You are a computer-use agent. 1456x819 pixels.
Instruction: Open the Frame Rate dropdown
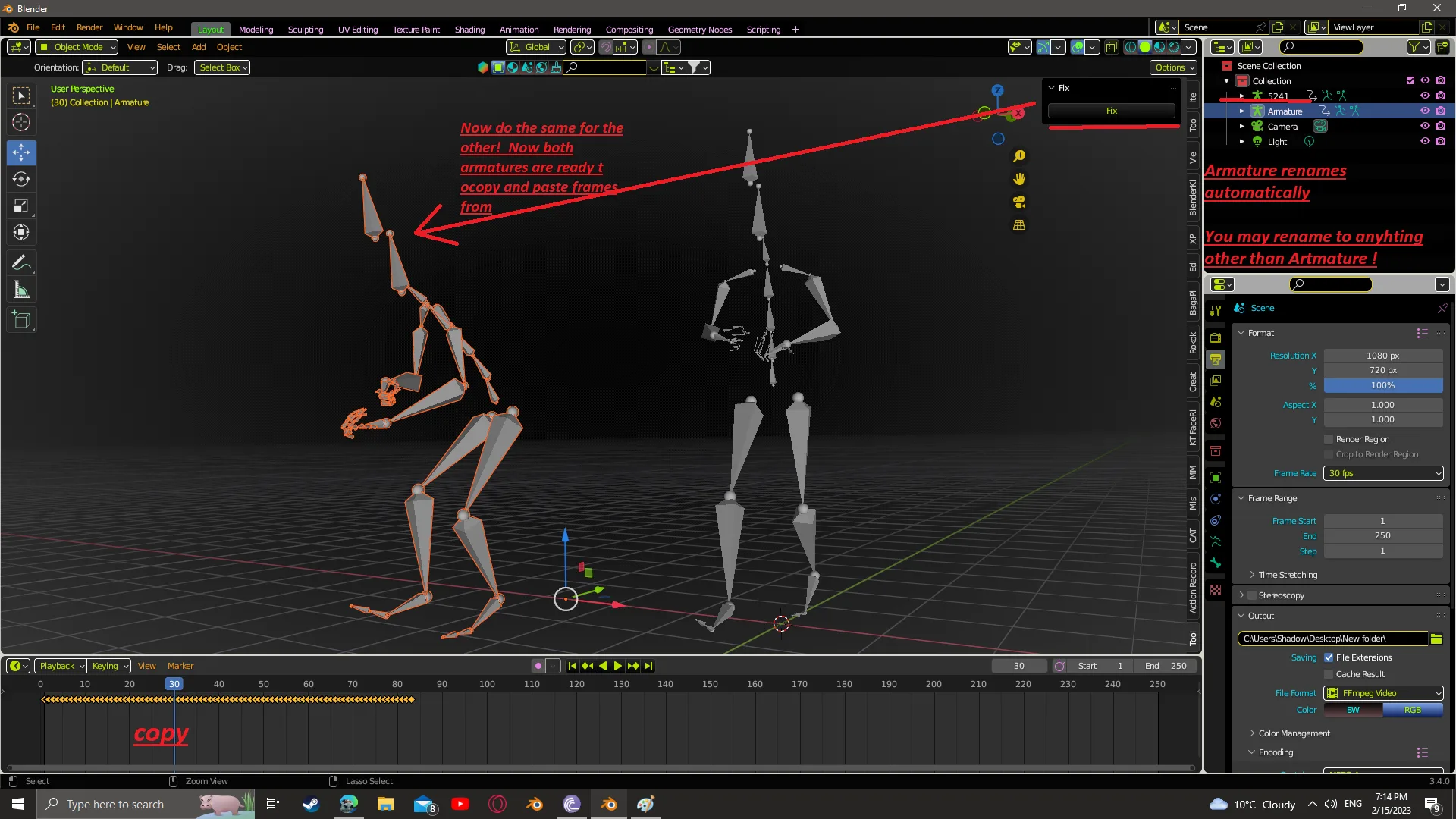coord(1382,473)
